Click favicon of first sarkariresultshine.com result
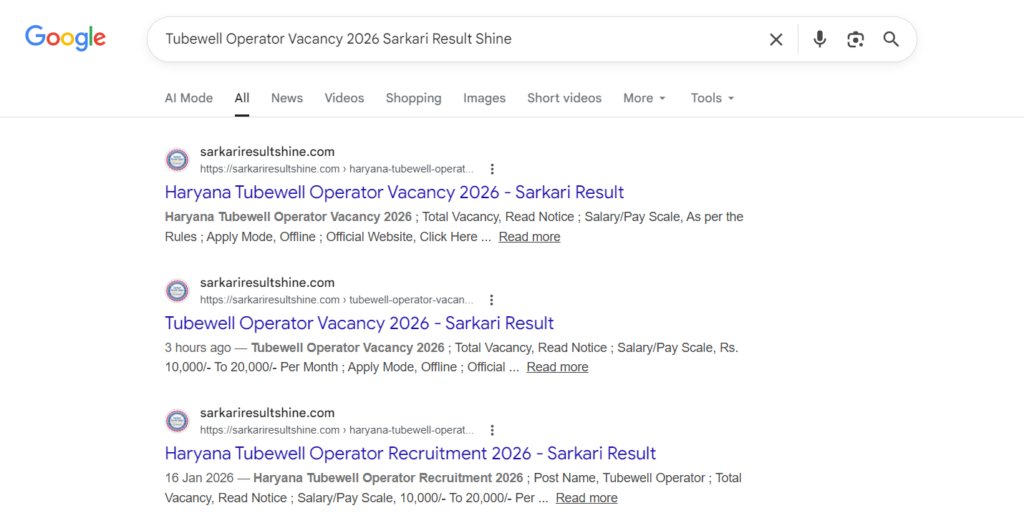 pos(177,160)
